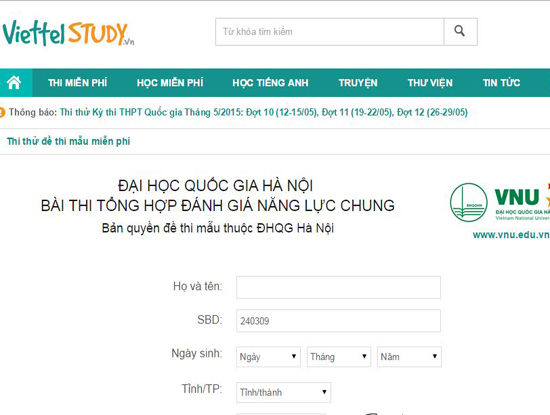Click the Thông báo label text

pos(33,113)
